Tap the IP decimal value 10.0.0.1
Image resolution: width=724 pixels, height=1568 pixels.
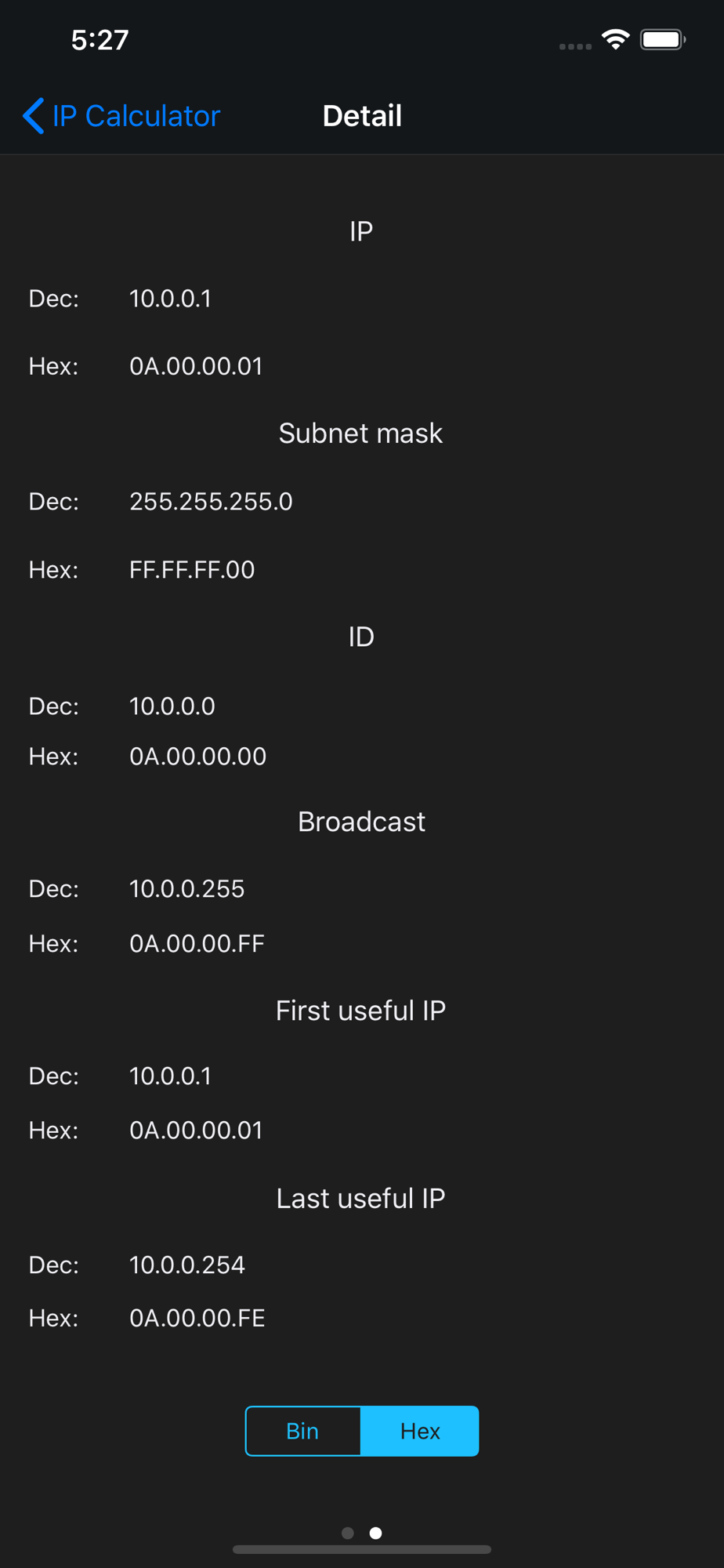(x=170, y=299)
